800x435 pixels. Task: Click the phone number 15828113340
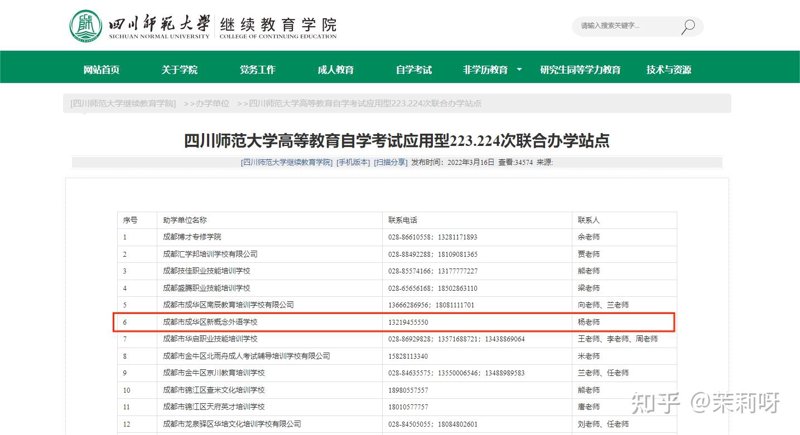(408, 356)
